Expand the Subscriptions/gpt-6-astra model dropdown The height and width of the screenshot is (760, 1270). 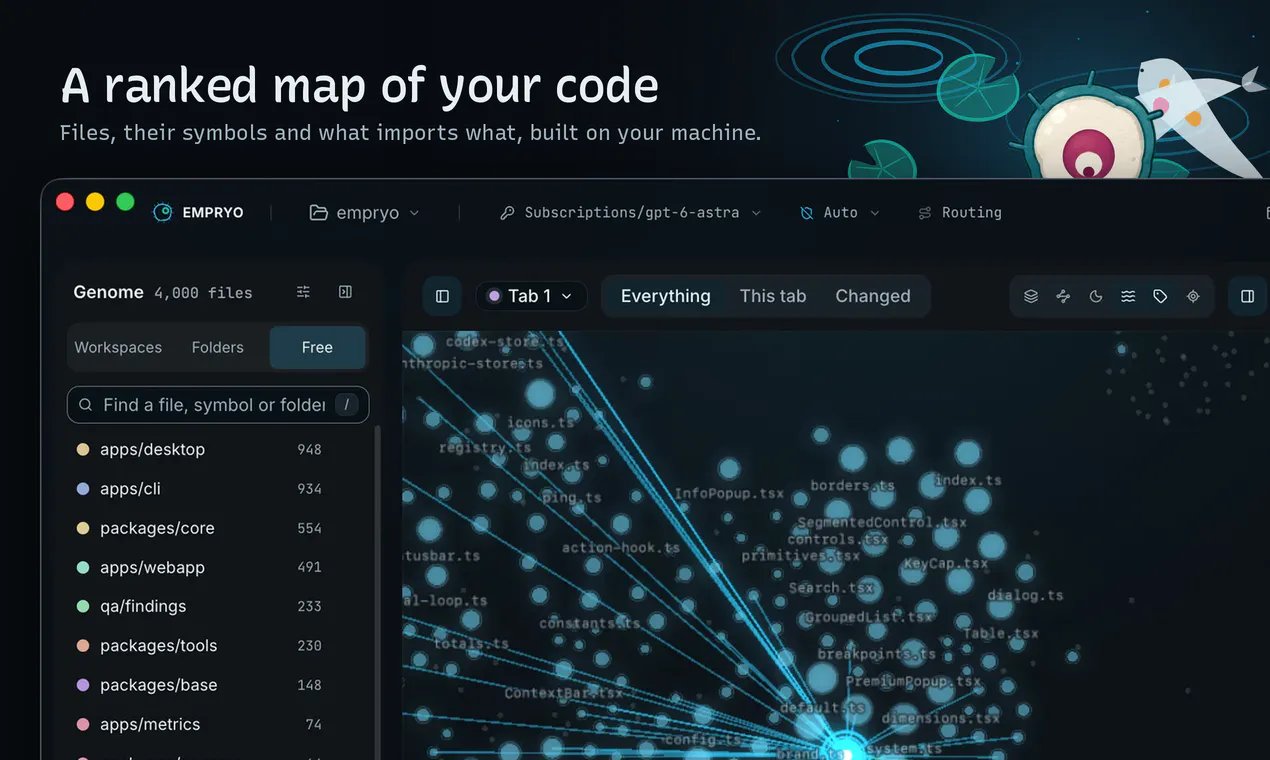tap(756, 213)
